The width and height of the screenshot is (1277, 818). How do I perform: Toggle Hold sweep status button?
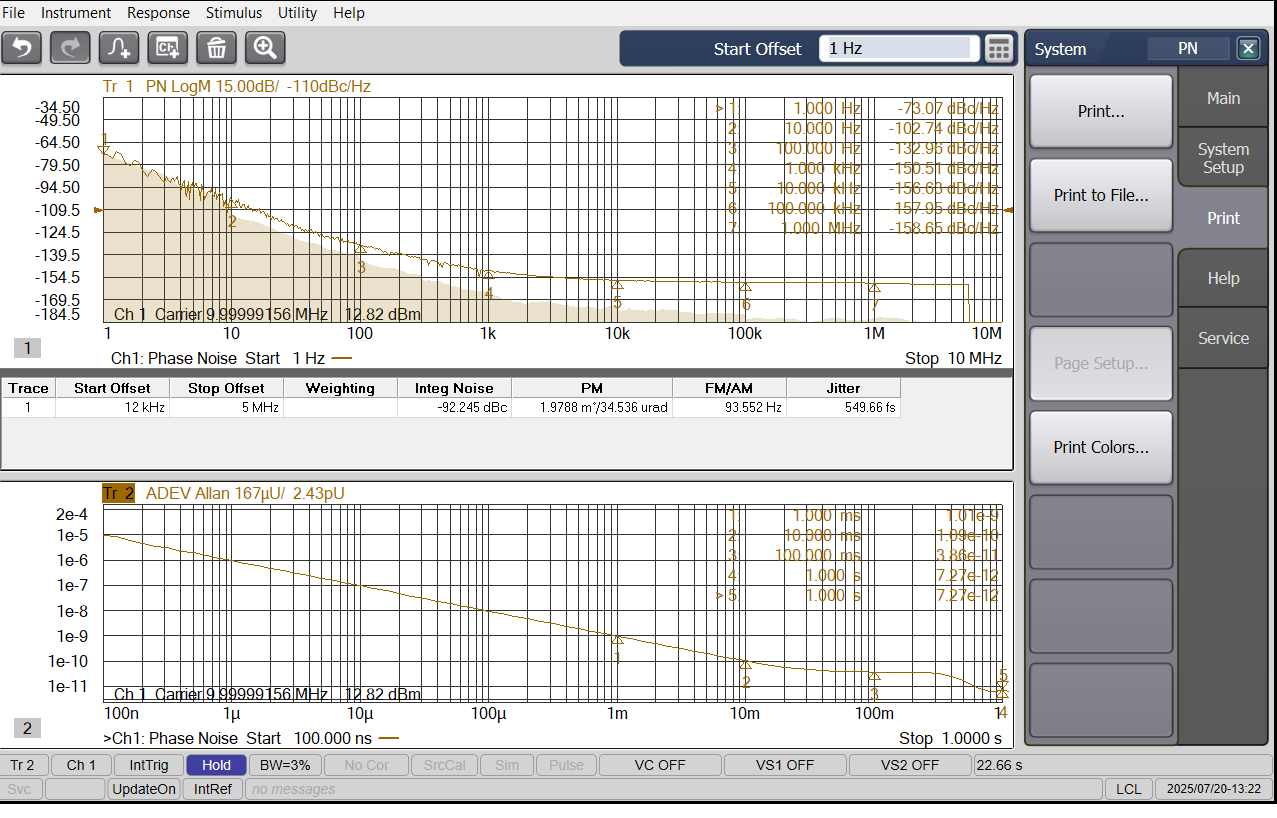[x=216, y=765]
